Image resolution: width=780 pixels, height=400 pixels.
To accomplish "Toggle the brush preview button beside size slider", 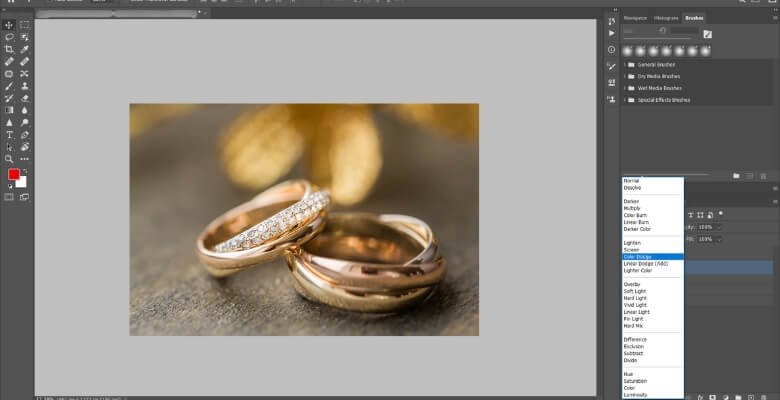I will (707, 34).
